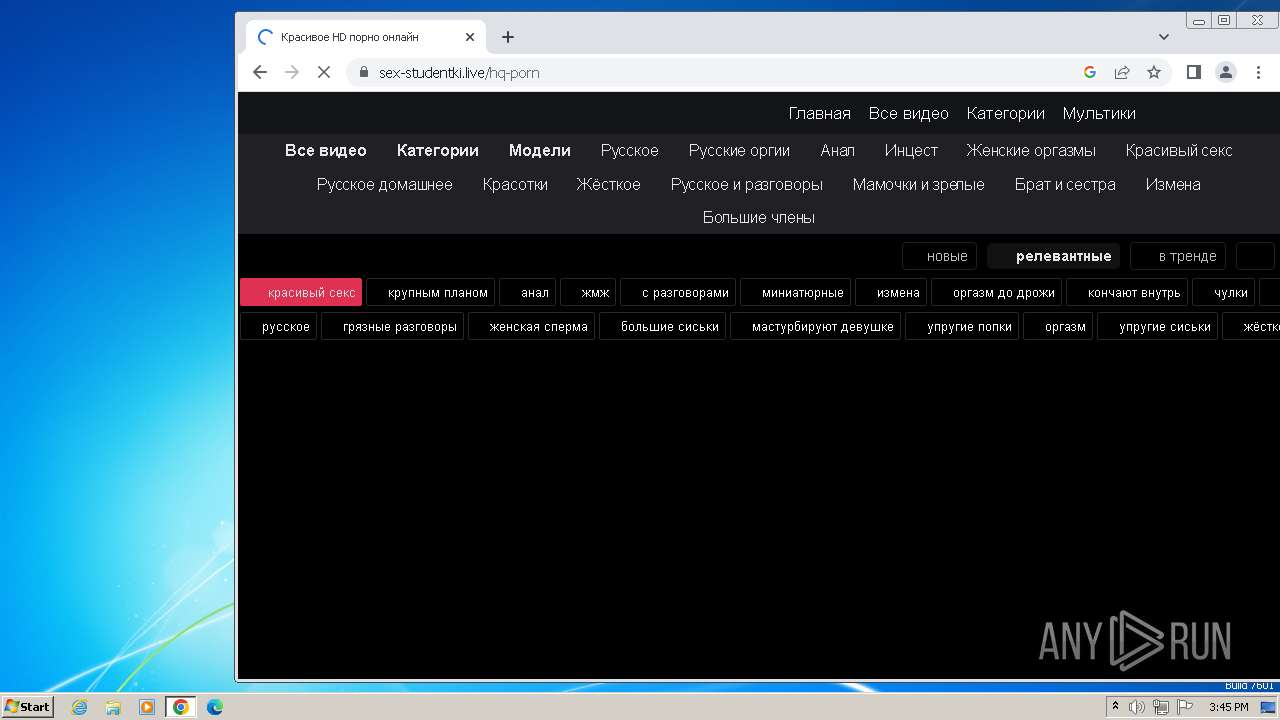Show hidden system tray icons
The image size is (1280, 720).
pyautogui.click(x=1115, y=707)
